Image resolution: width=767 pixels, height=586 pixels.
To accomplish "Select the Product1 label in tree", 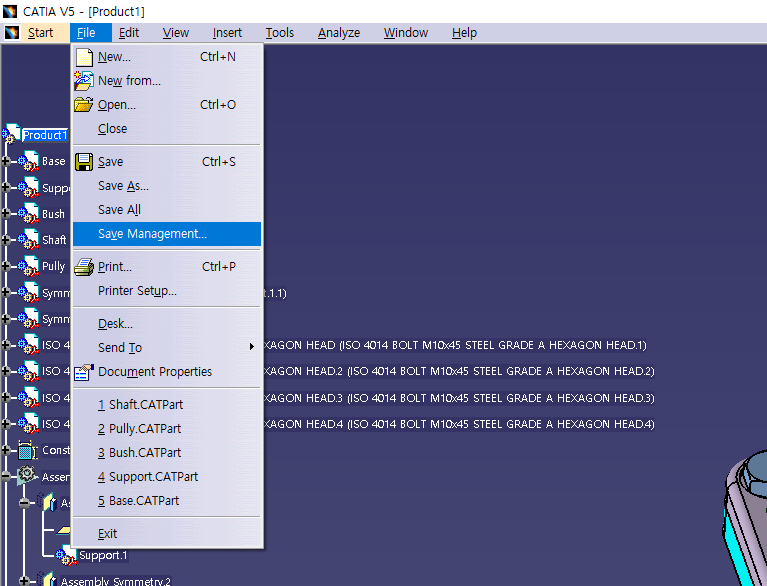I will tap(45, 135).
